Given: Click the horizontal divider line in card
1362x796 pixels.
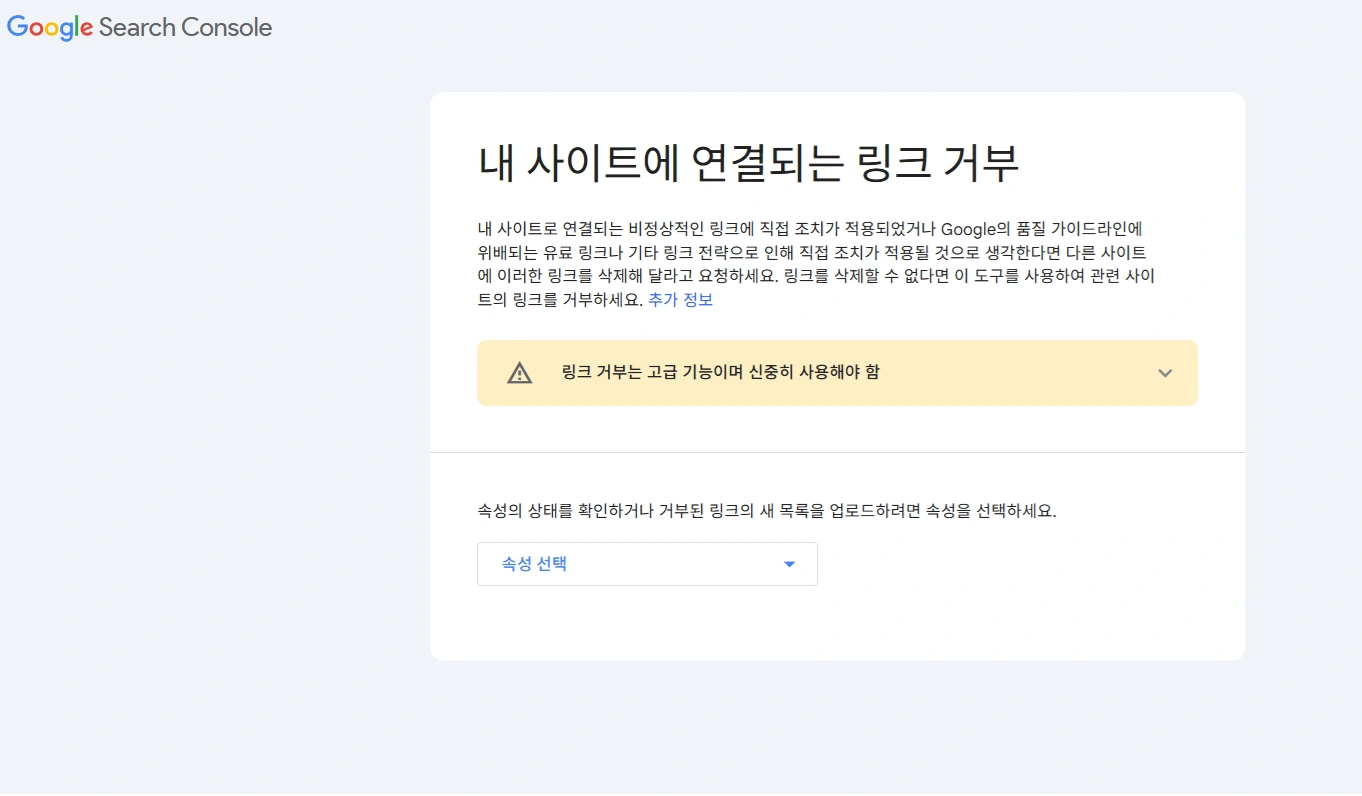Looking at the screenshot, I should [x=837, y=452].
